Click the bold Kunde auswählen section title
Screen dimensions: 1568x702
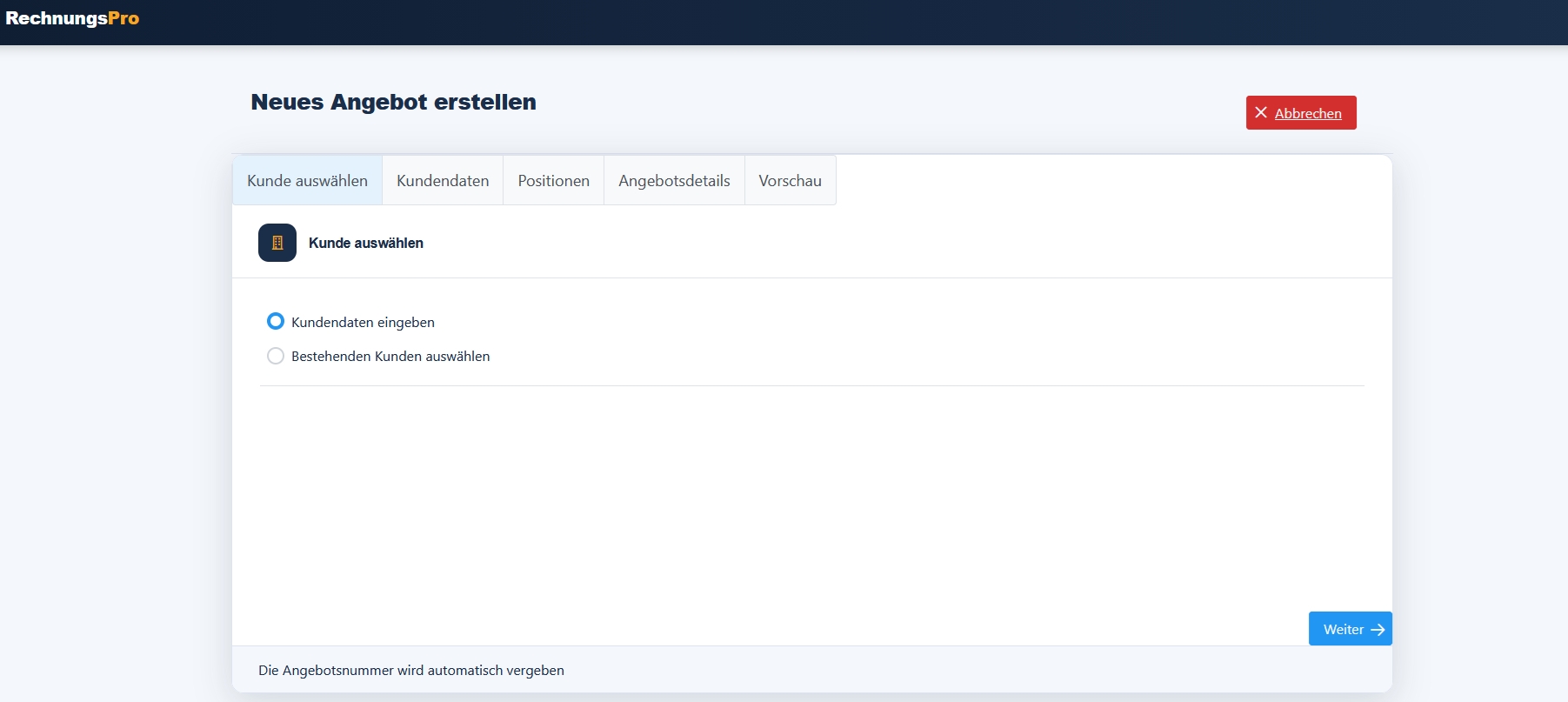point(366,243)
